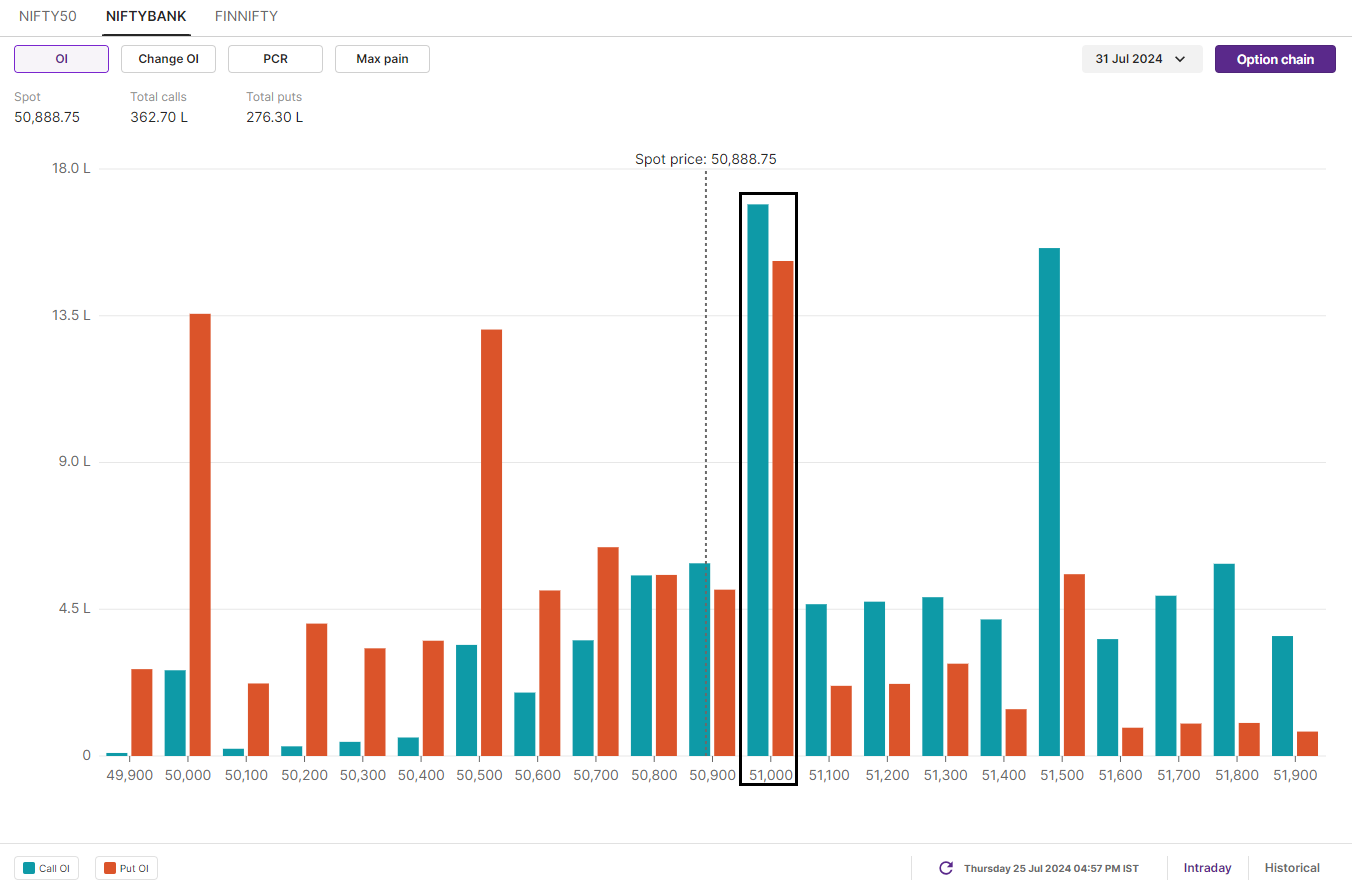This screenshot has width=1352, height=887.
Task: Click the 49,900 strike axis label
Action: pyautogui.click(x=129, y=775)
